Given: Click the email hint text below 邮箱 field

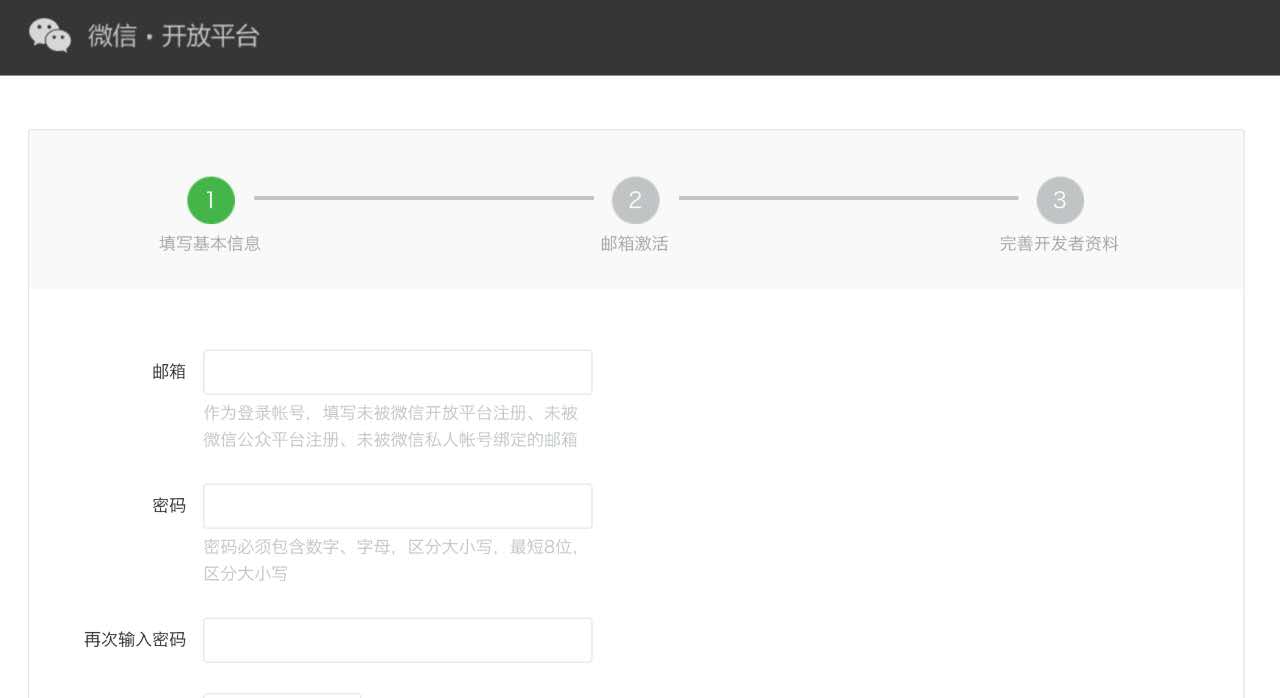Looking at the screenshot, I should [x=391, y=426].
